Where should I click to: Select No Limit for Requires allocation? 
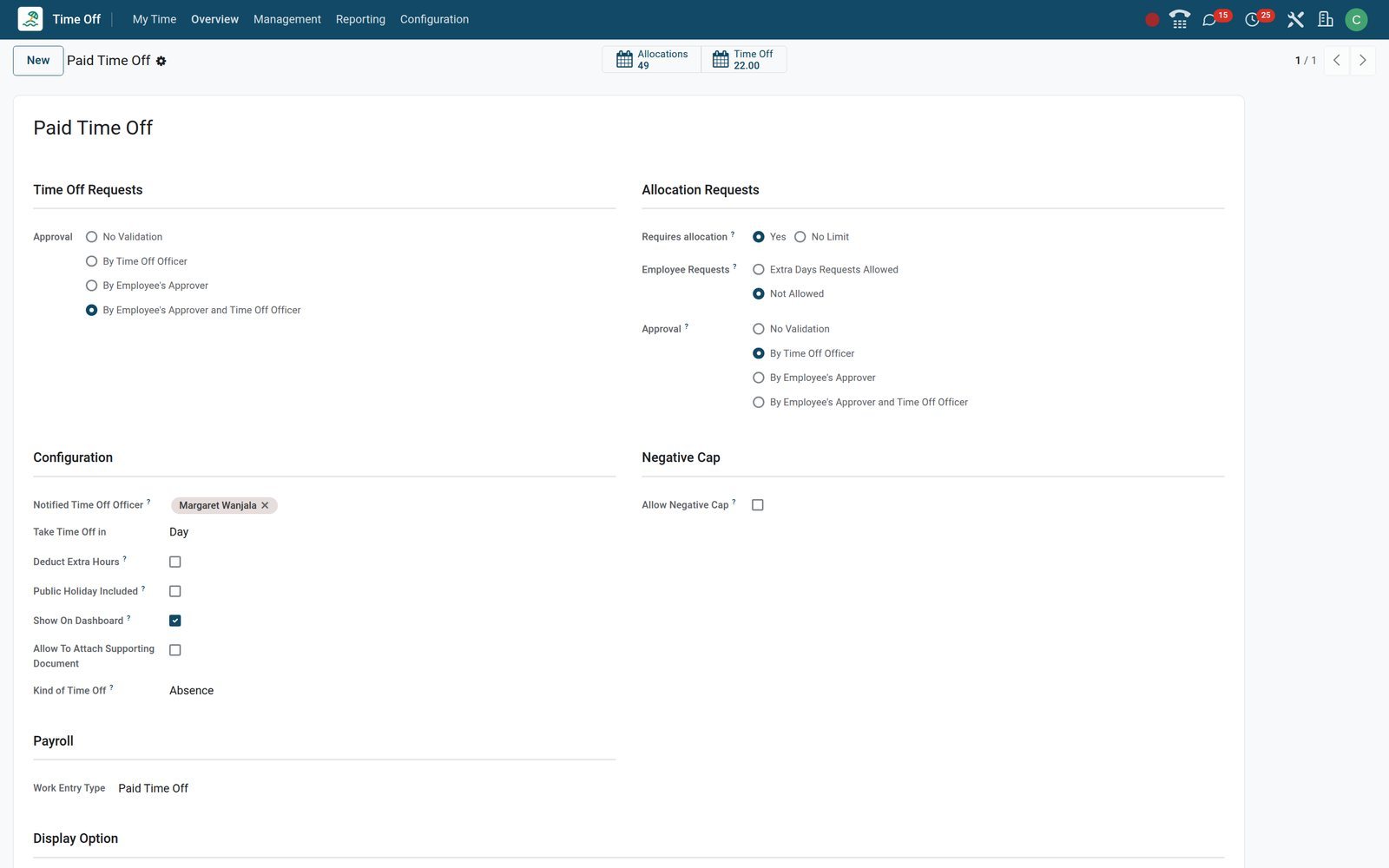pos(800,237)
